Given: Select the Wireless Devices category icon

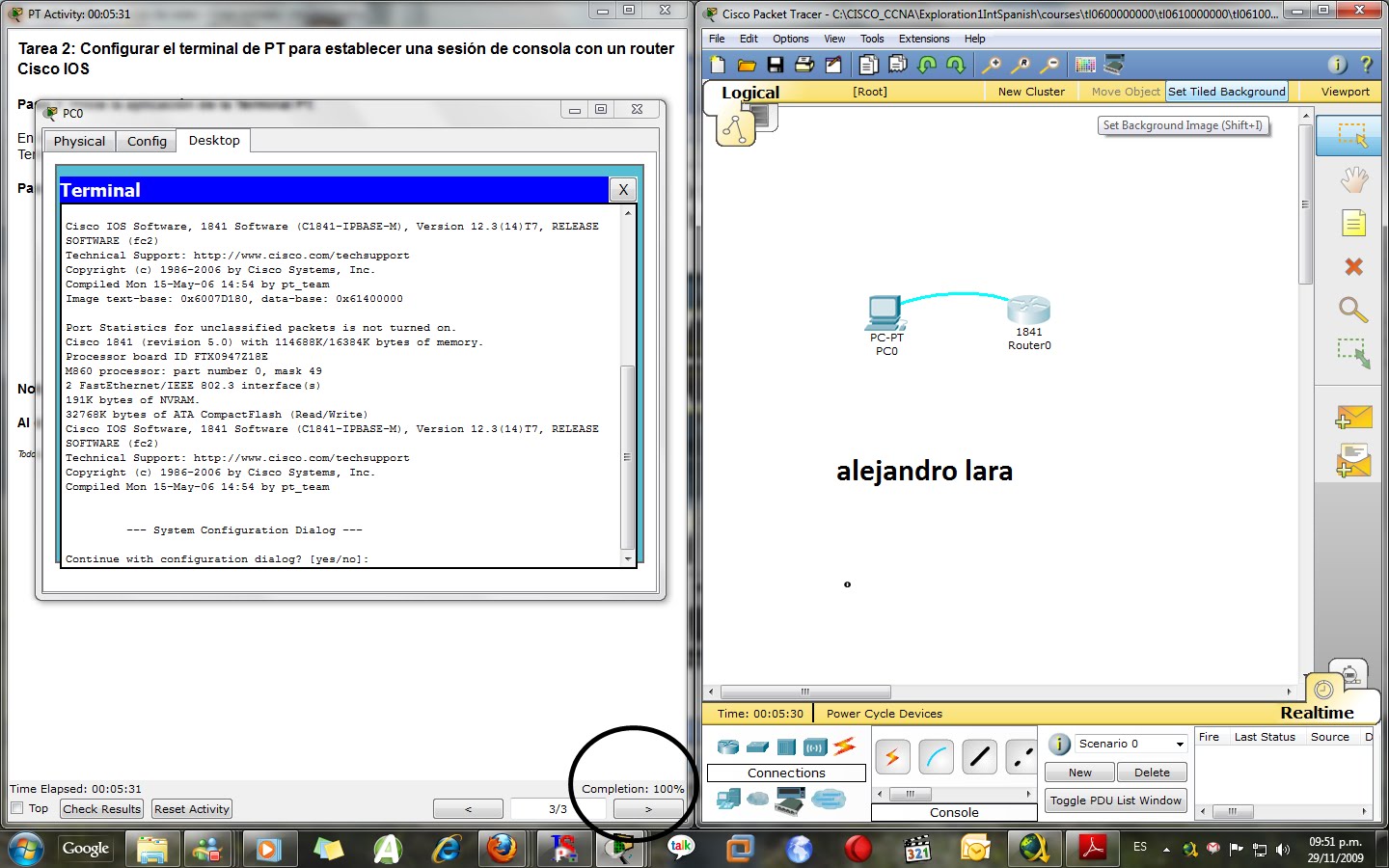Looking at the screenshot, I should pyautogui.click(x=815, y=746).
